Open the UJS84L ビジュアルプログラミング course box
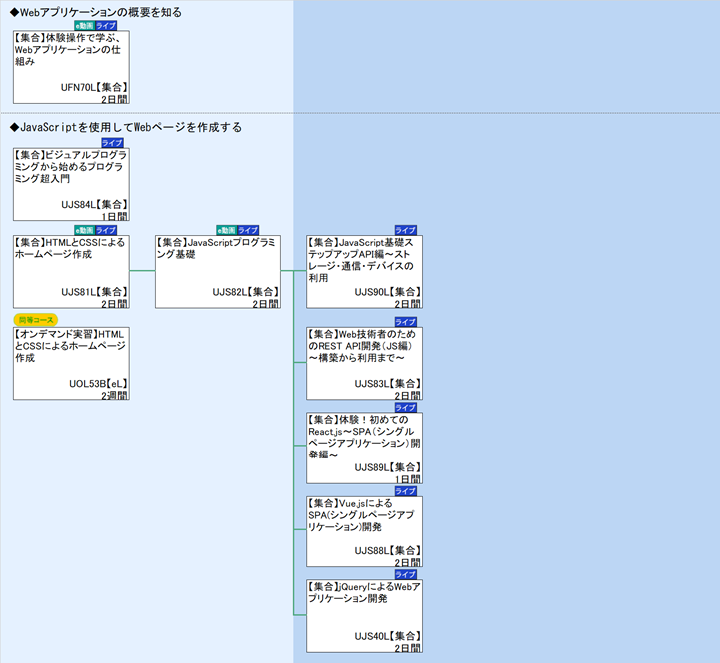 [x=71, y=184]
